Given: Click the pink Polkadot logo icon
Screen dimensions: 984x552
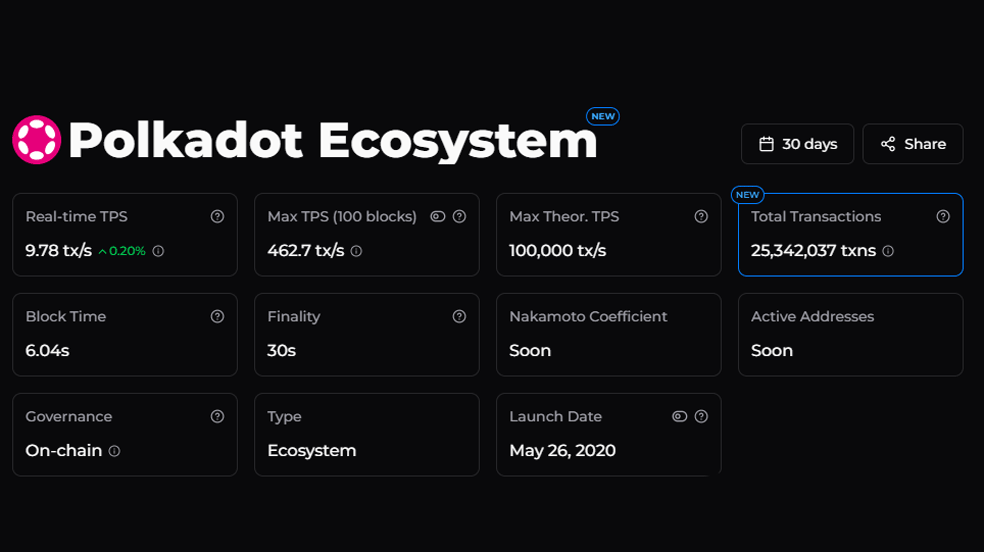Looking at the screenshot, I should coord(36,139).
